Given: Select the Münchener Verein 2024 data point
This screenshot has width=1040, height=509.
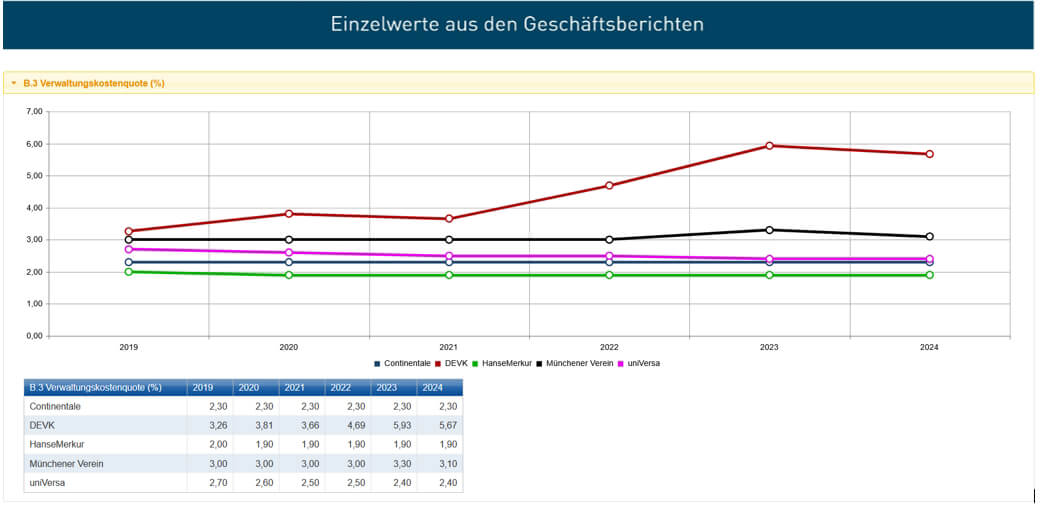Looking at the screenshot, I should [929, 237].
